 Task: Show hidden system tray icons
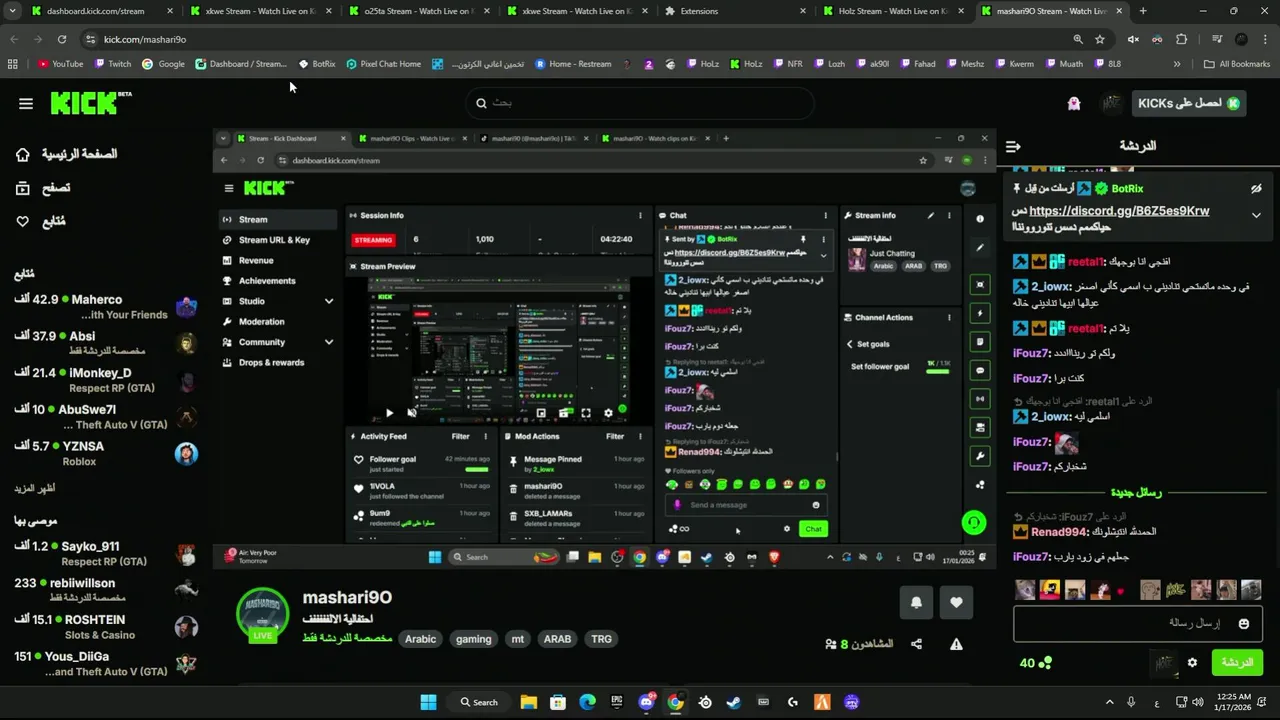[x=1109, y=702]
